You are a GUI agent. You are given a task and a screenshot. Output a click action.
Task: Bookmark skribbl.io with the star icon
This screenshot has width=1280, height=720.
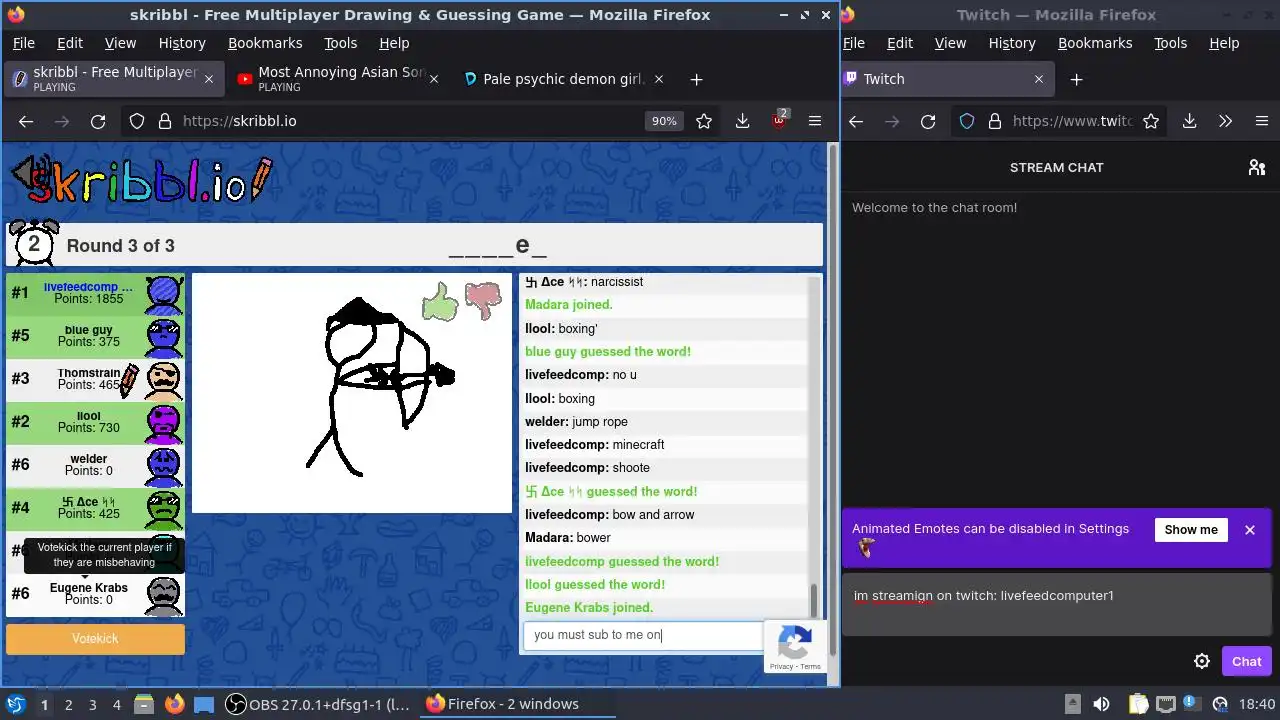point(704,121)
